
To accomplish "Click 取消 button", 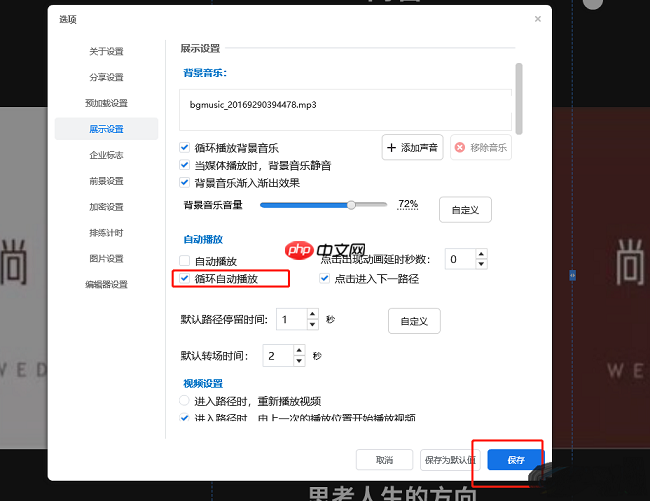I will coord(384,460).
